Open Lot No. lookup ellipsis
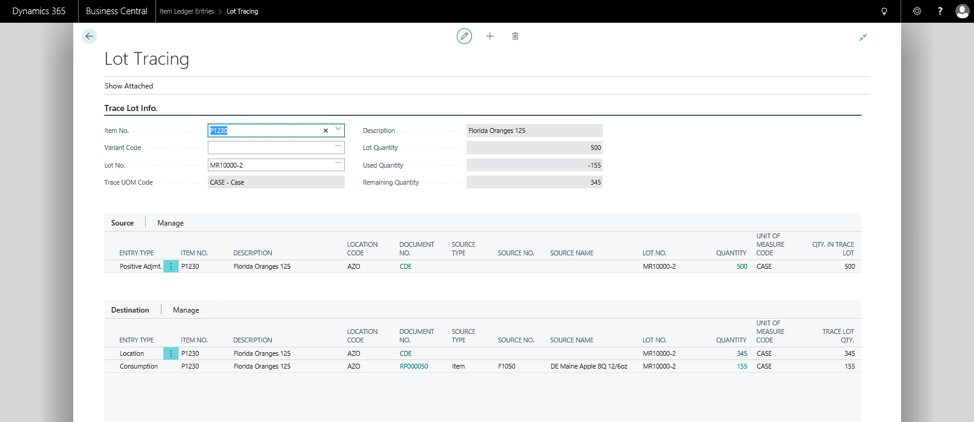 coord(338,163)
